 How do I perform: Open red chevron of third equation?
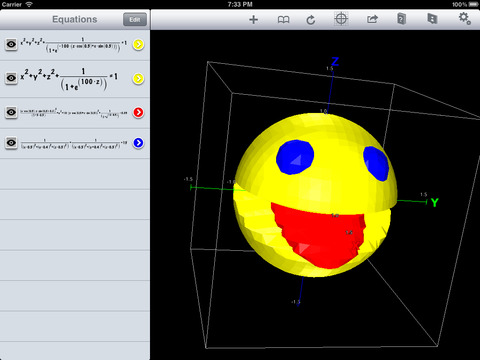(138, 112)
